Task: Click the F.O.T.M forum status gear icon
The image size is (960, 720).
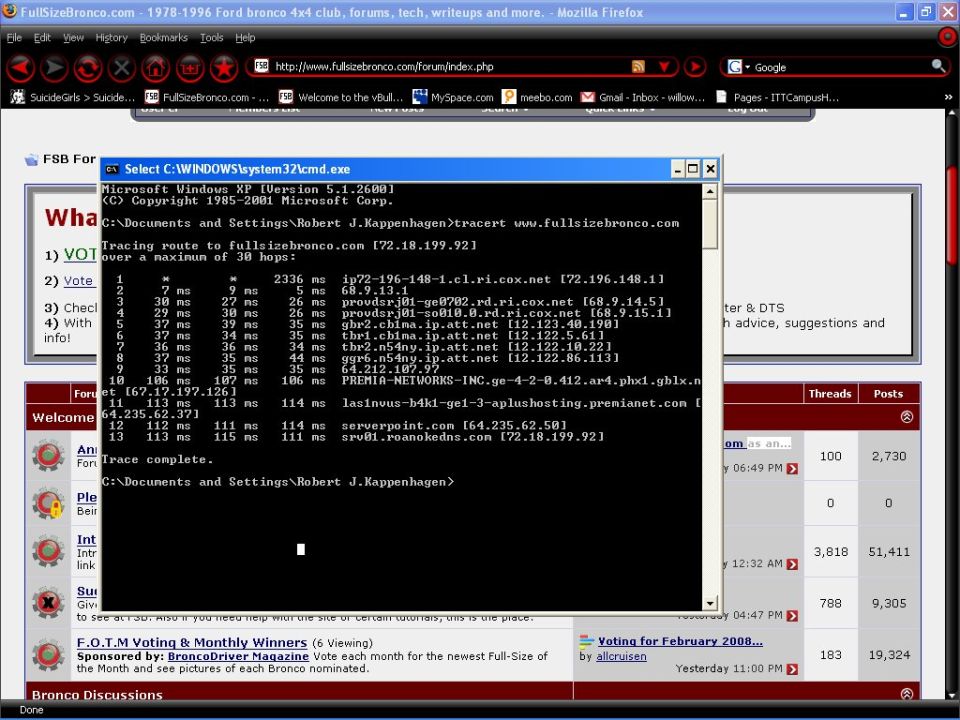Action: point(48,654)
